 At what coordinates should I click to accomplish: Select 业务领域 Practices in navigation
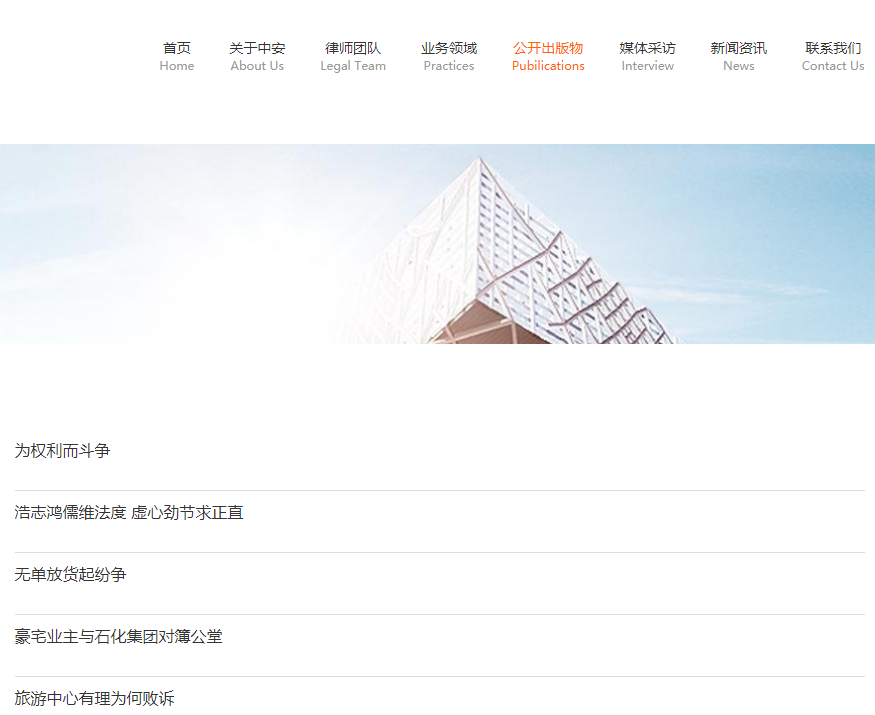[x=449, y=56]
